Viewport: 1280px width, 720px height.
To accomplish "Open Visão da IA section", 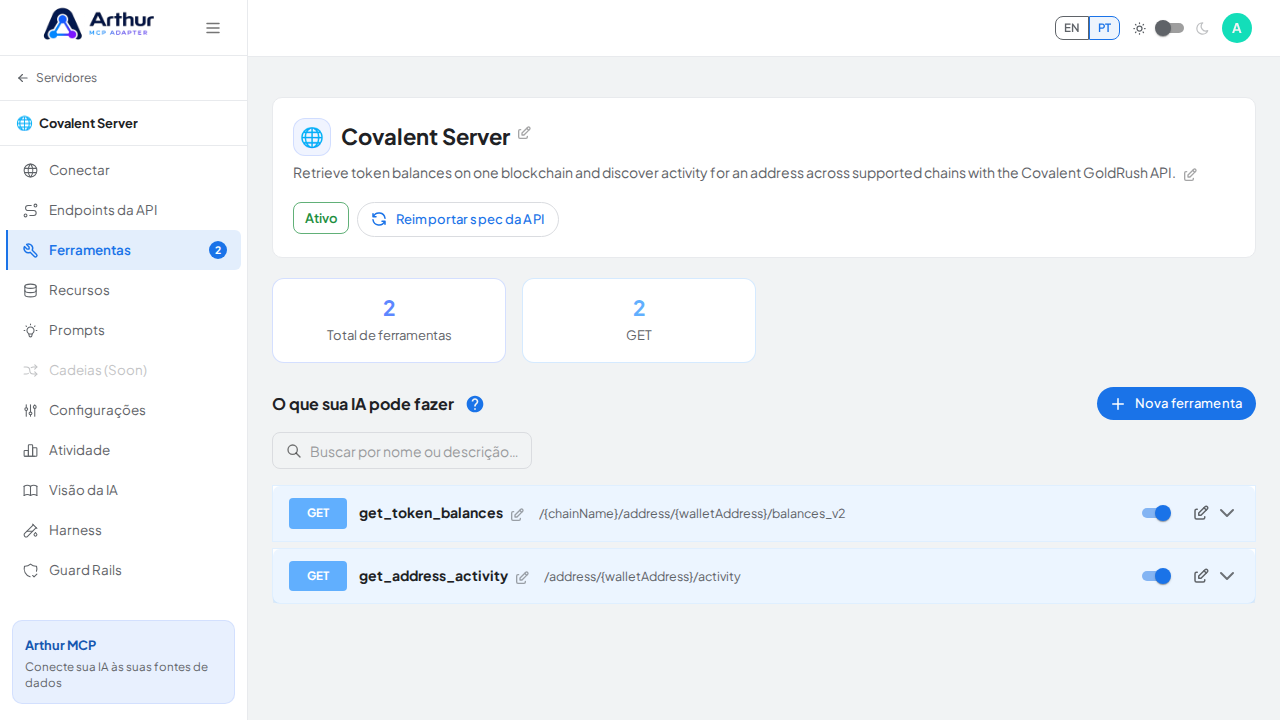I will [123, 490].
